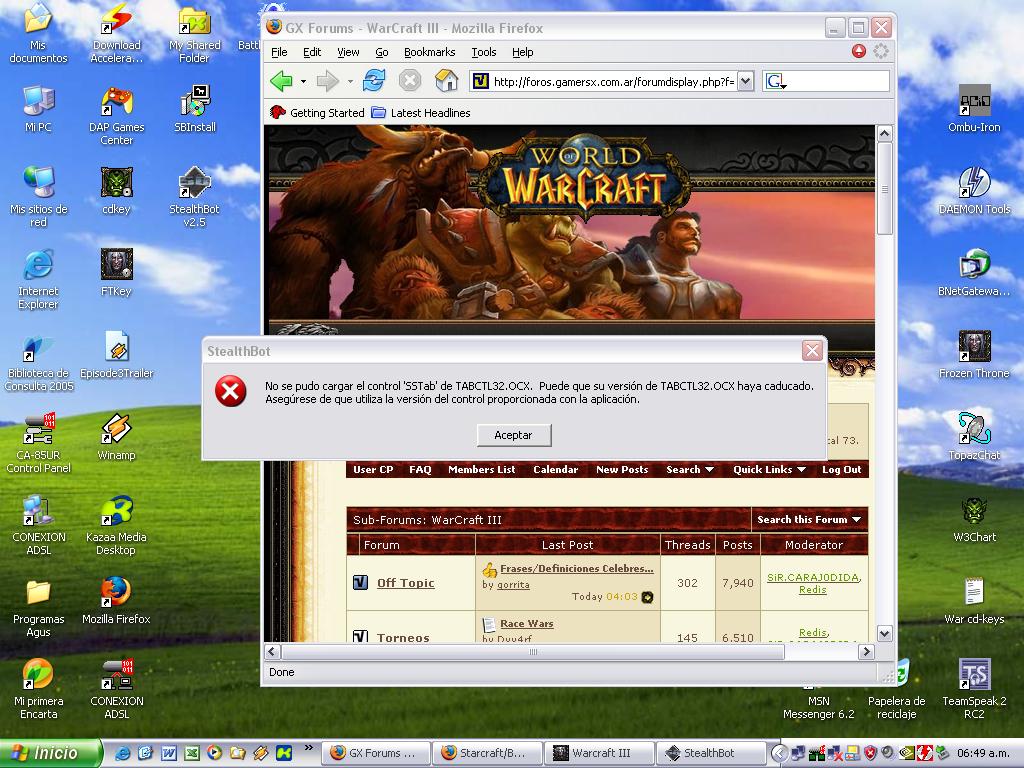
Task: Select the FTKey desktop icon
Action: tap(116, 273)
